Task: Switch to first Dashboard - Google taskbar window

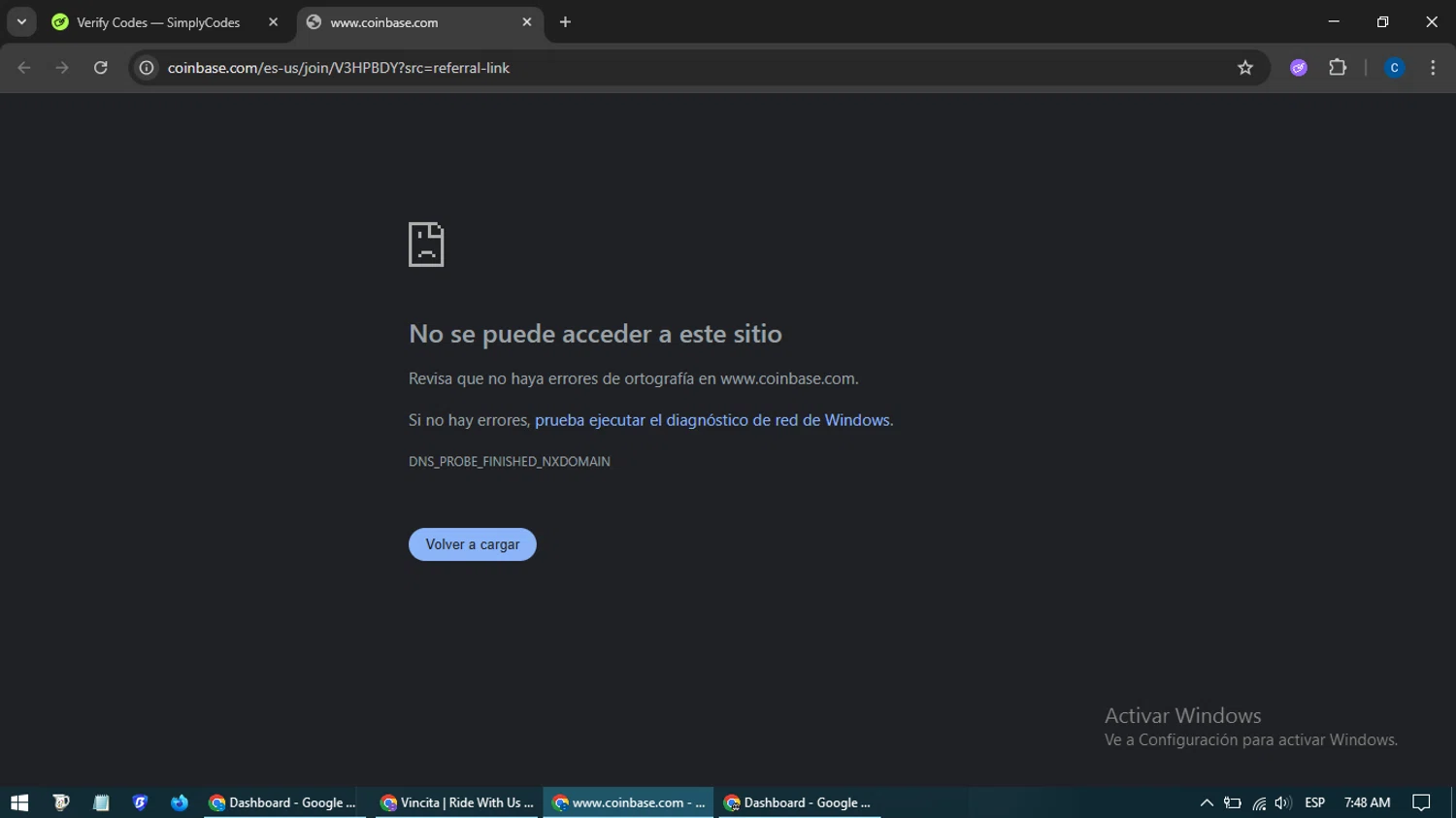Action: pos(283,802)
